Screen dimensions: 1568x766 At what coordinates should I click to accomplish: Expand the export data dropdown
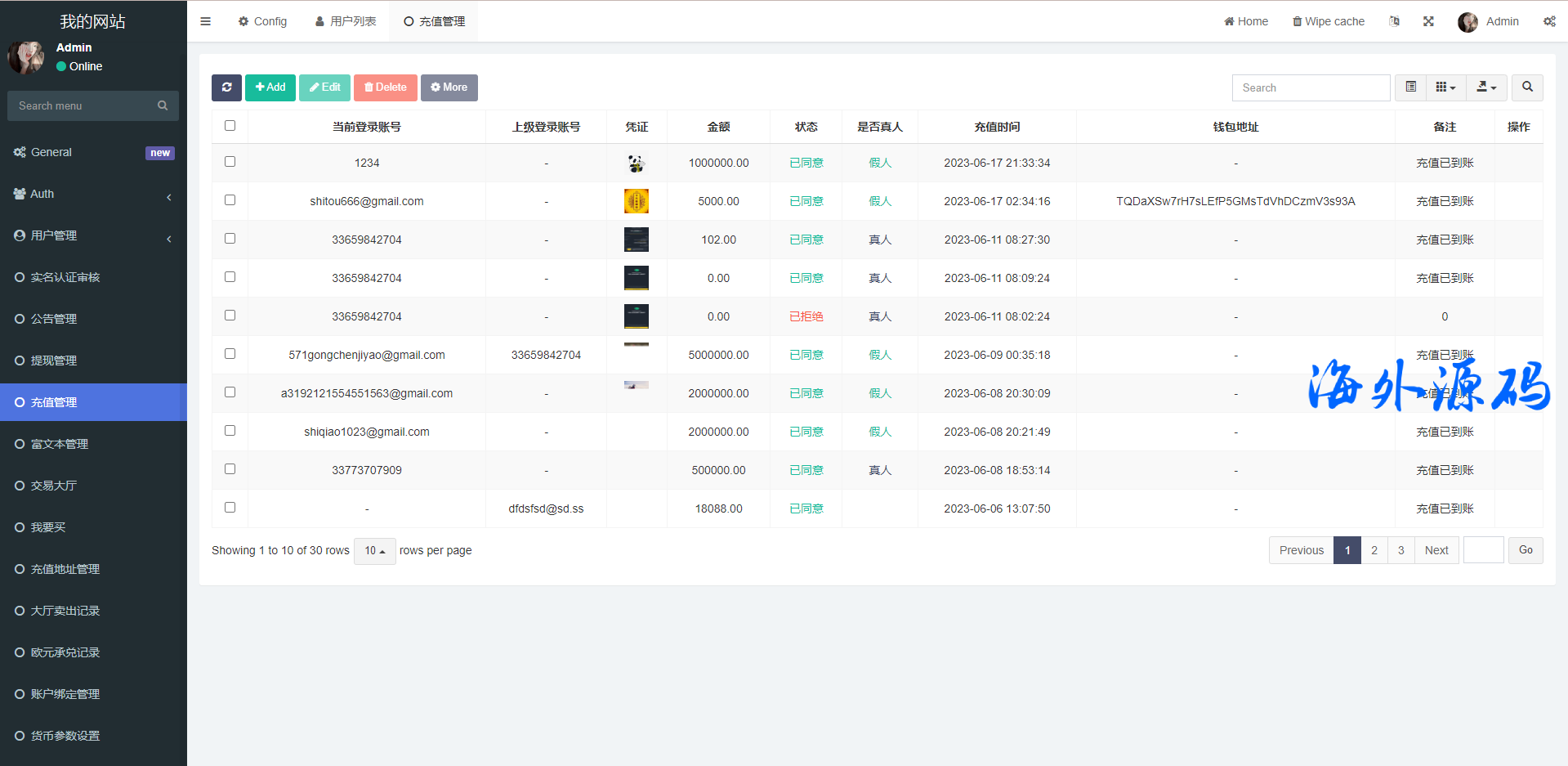point(1486,87)
